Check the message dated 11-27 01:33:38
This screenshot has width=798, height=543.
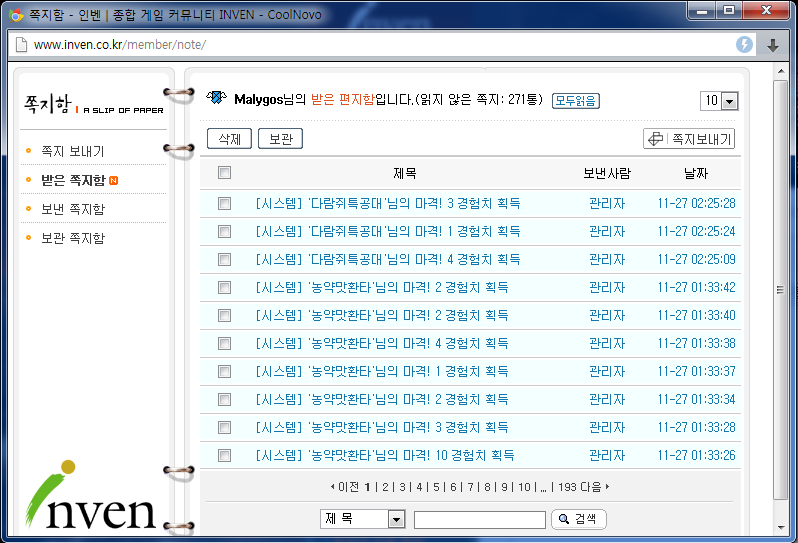click(224, 344)
